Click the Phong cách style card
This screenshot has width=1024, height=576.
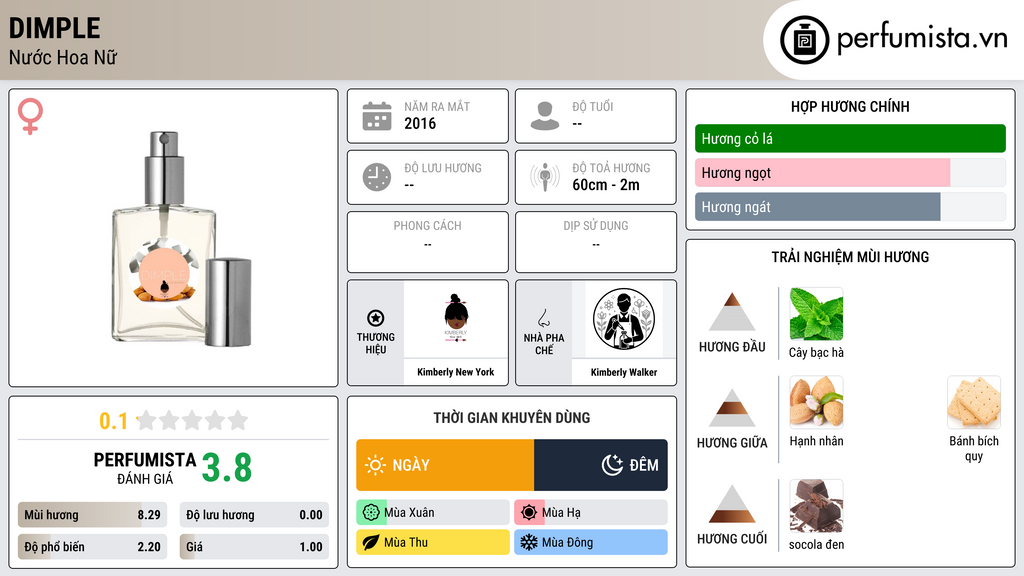[x=428, y=242]
